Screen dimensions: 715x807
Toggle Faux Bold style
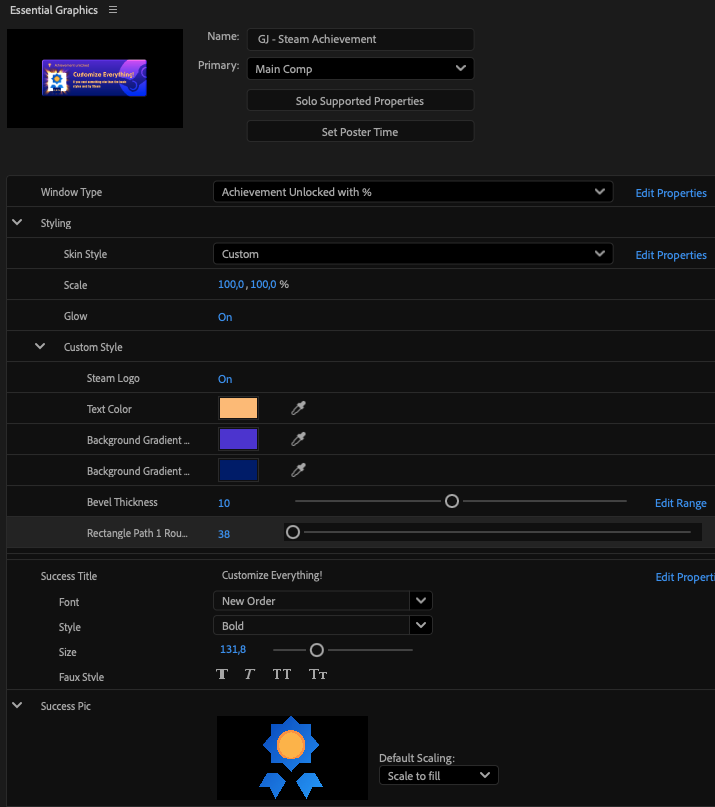[x=222, y=674]
